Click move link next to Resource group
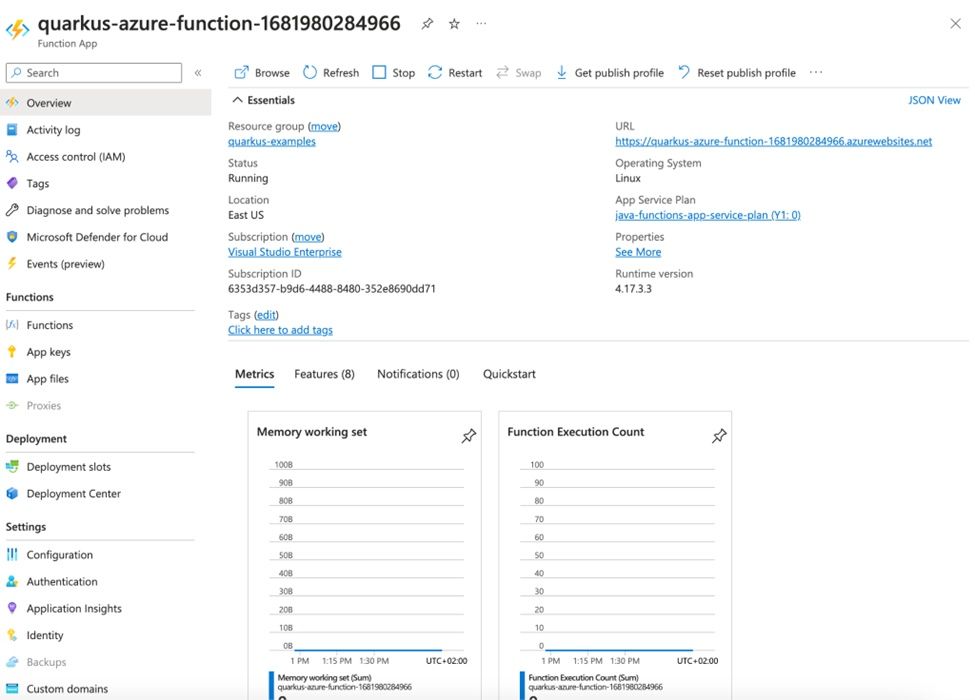Screen dimensions: 975x700 coord(325,126)
